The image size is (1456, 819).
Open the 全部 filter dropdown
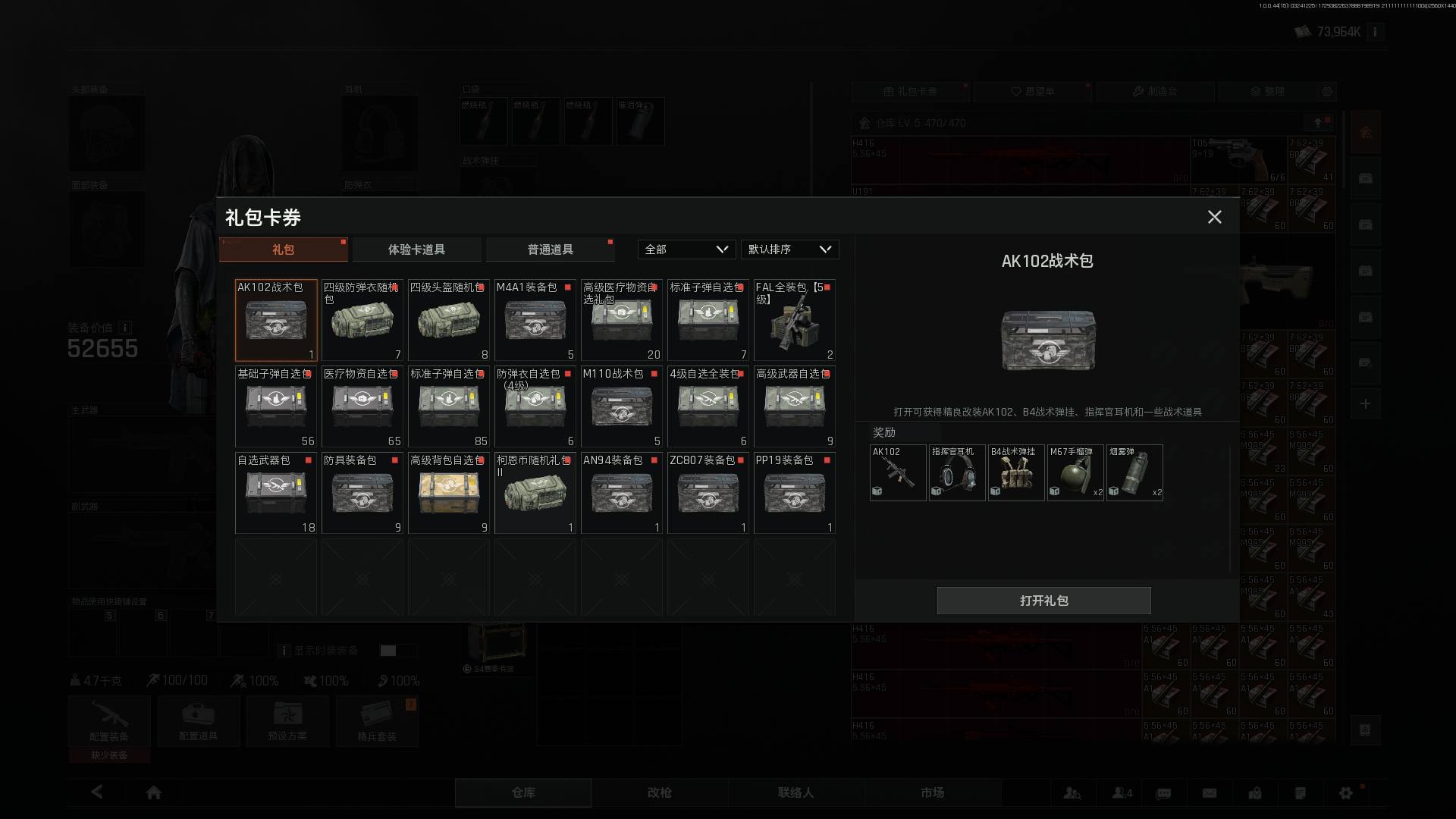coord(686,249)
